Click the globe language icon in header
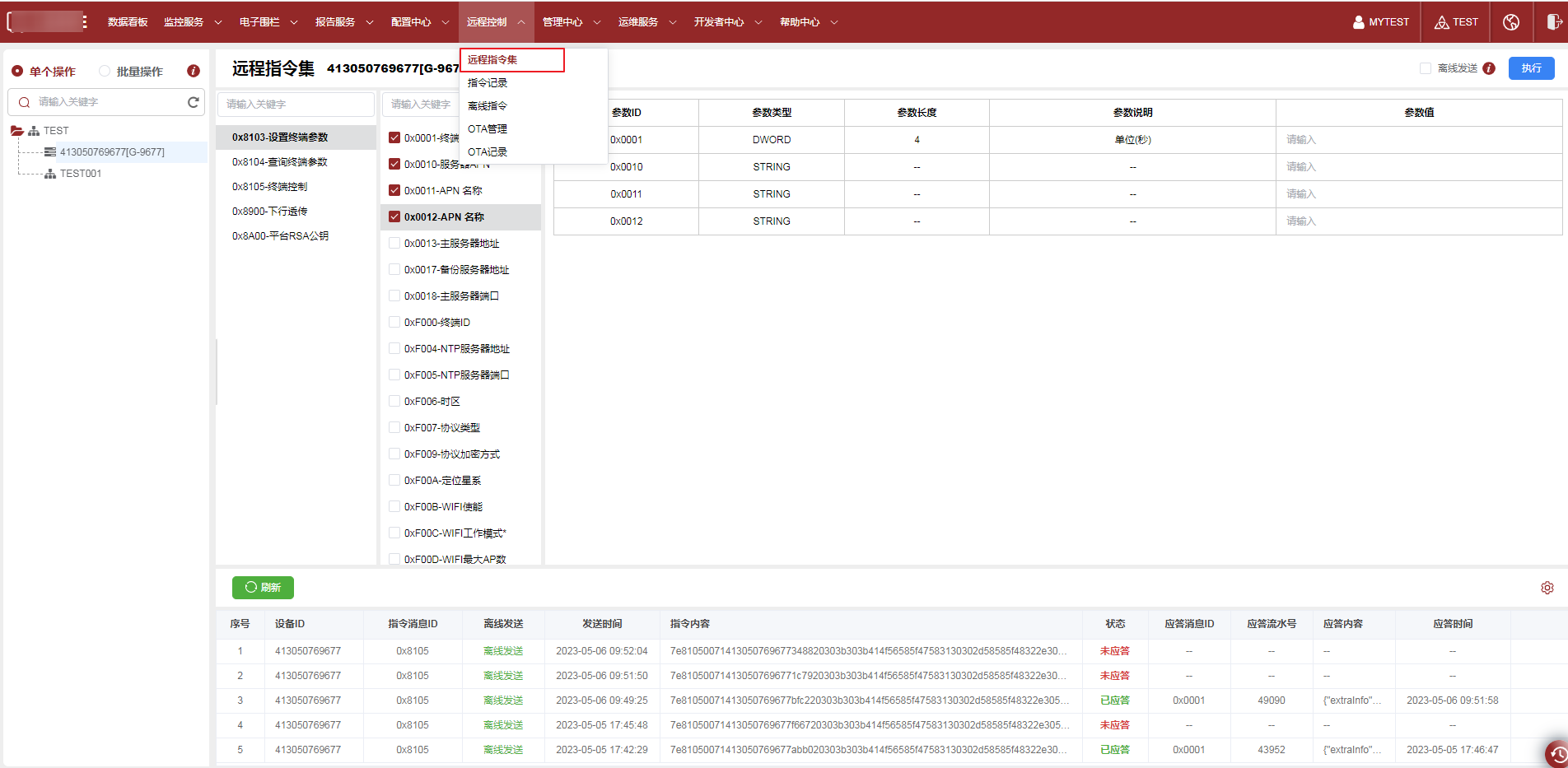This screenshot has height=768, width=1568. (x=1511, y=22)
